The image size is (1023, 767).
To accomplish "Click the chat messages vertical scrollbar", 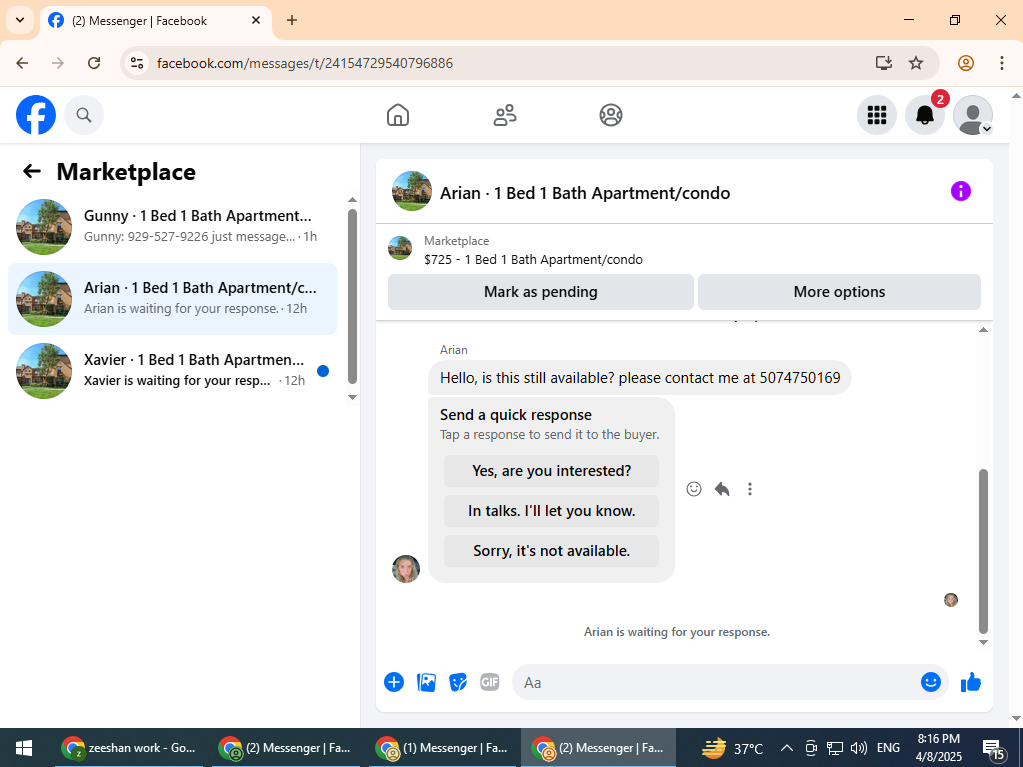I will pos(983,551).
